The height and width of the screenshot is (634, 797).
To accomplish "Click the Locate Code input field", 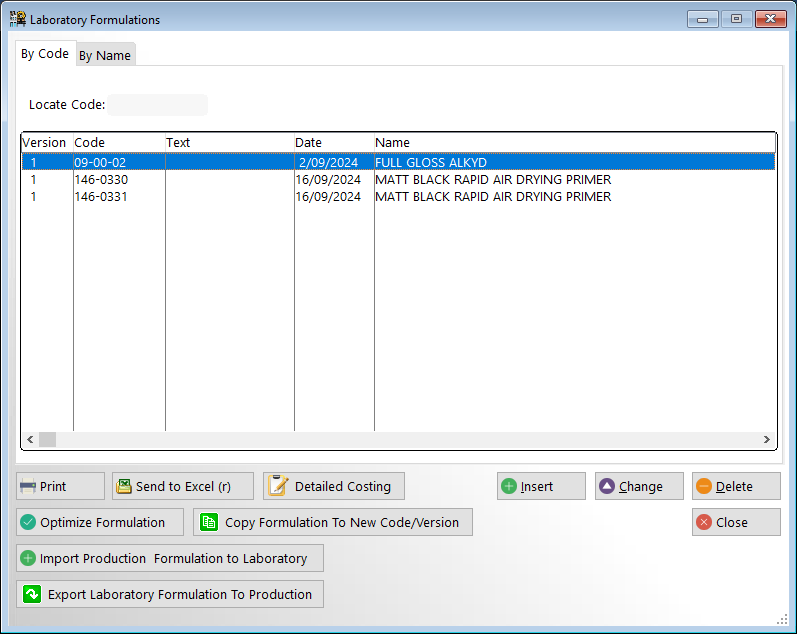I will [x=158, y=105].
